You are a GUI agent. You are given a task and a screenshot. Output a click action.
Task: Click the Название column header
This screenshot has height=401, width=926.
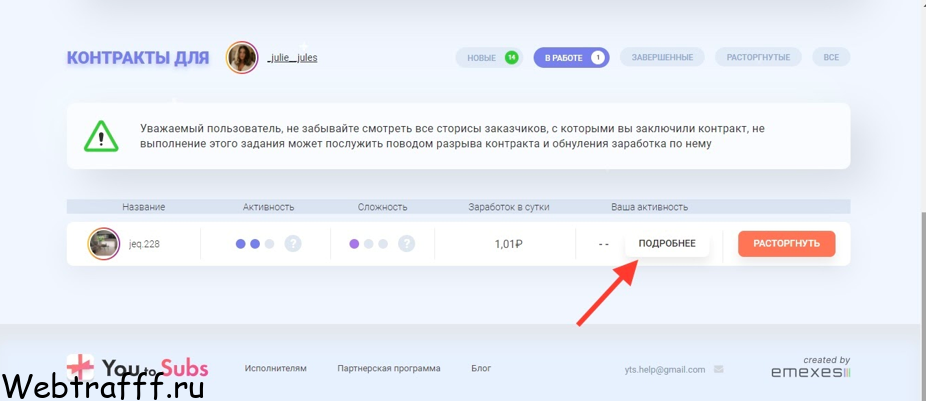pyautogui.click(x=144, y=207)
